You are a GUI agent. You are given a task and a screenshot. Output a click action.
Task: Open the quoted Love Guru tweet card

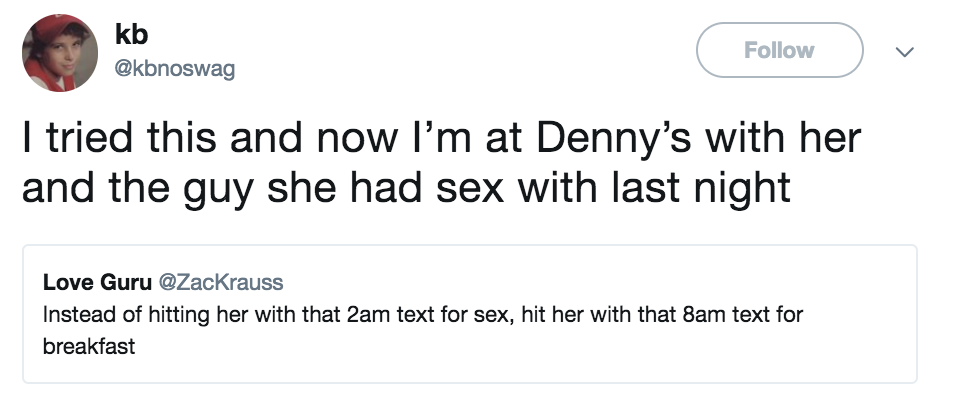pyautogui.click(x=470, y=314)
